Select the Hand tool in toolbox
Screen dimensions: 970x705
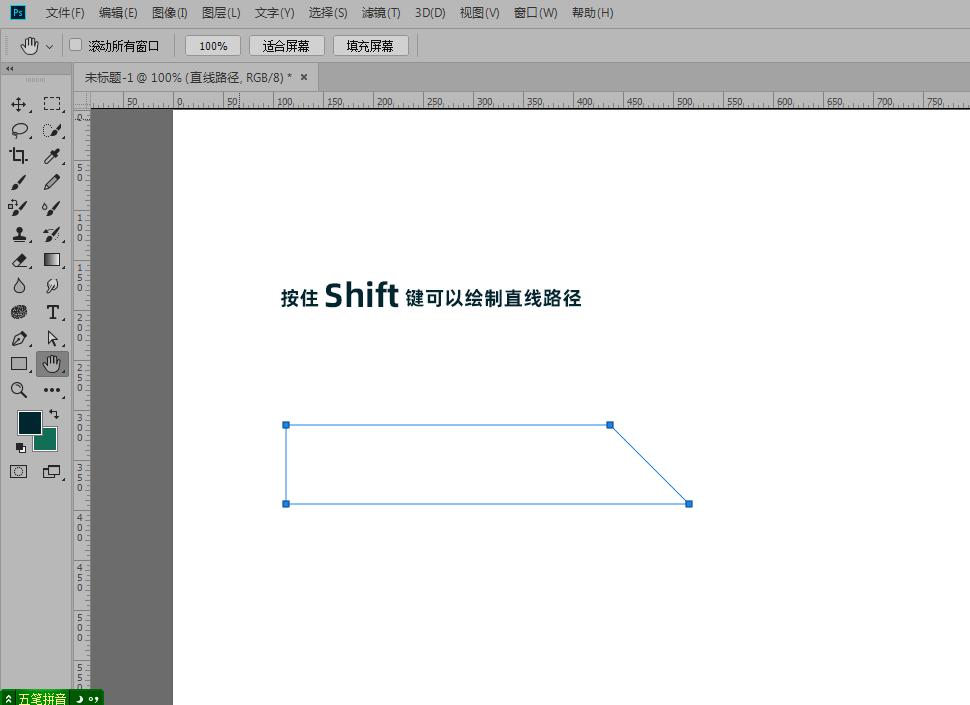[x=52, y=364]
